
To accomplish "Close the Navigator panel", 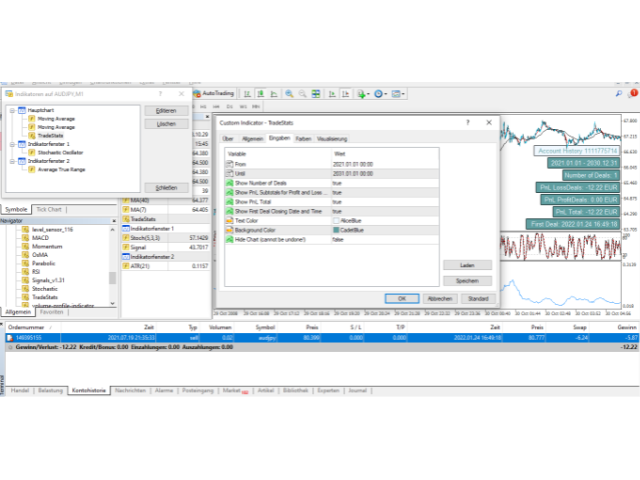I will point(114,221).
